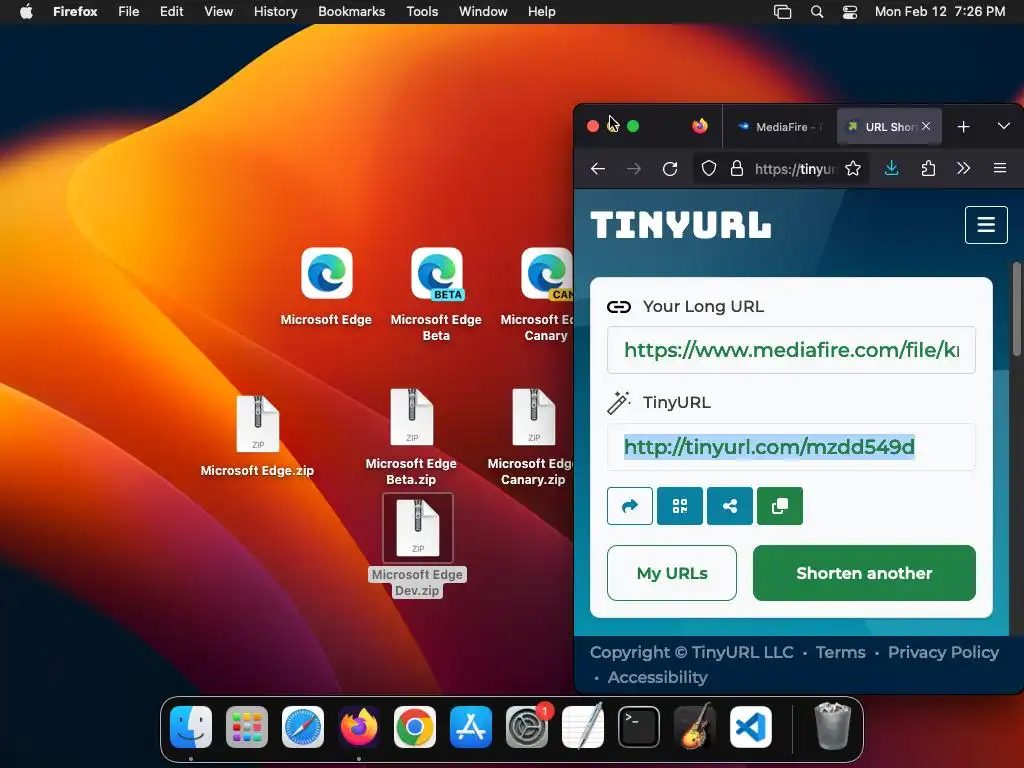1024x768 pixels.
Task: Select the Microsoft Edge Dev.zip file
Action: coord(417,547)
